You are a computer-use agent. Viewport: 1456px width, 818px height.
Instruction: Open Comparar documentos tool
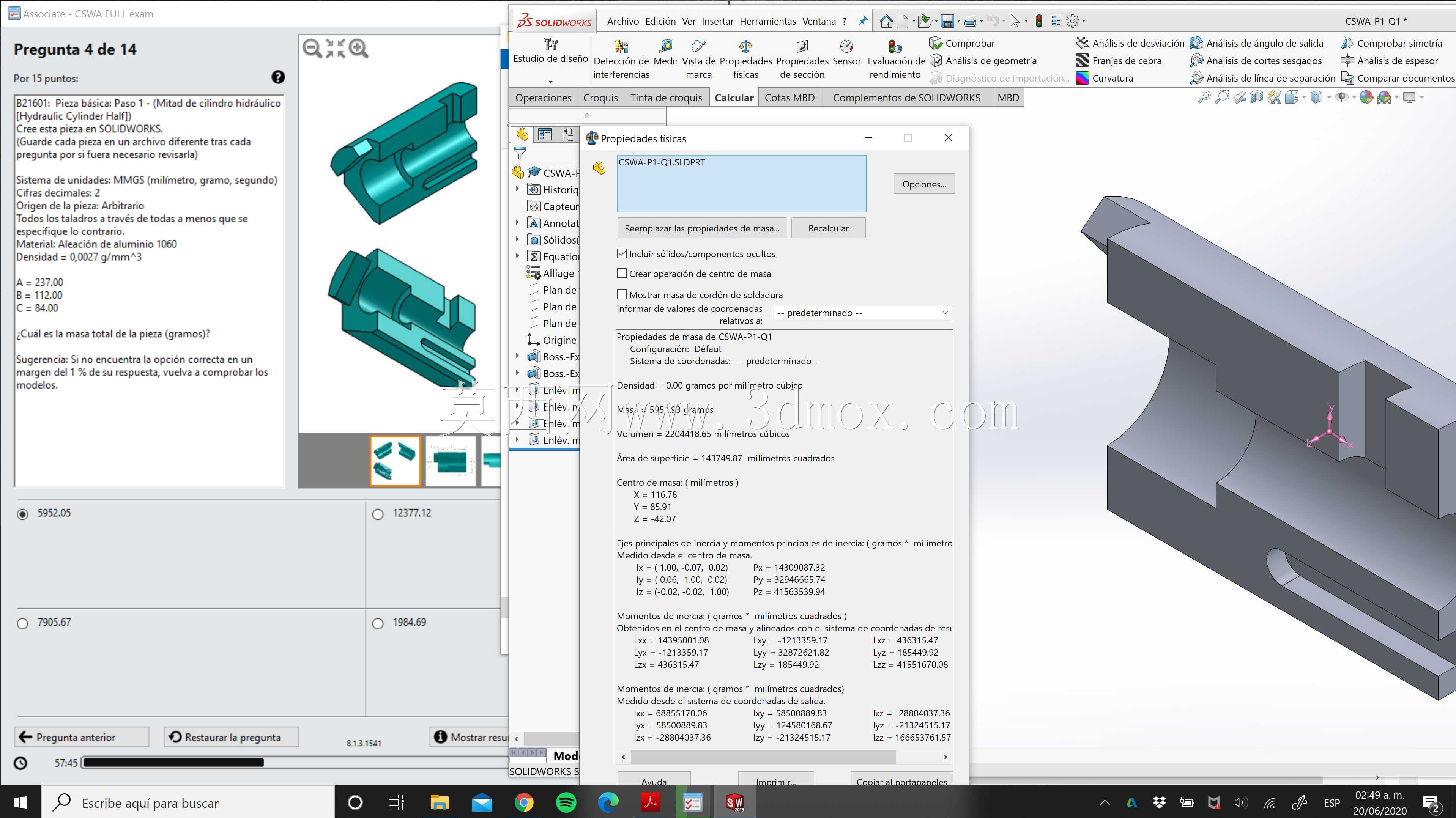(1398, 78)
